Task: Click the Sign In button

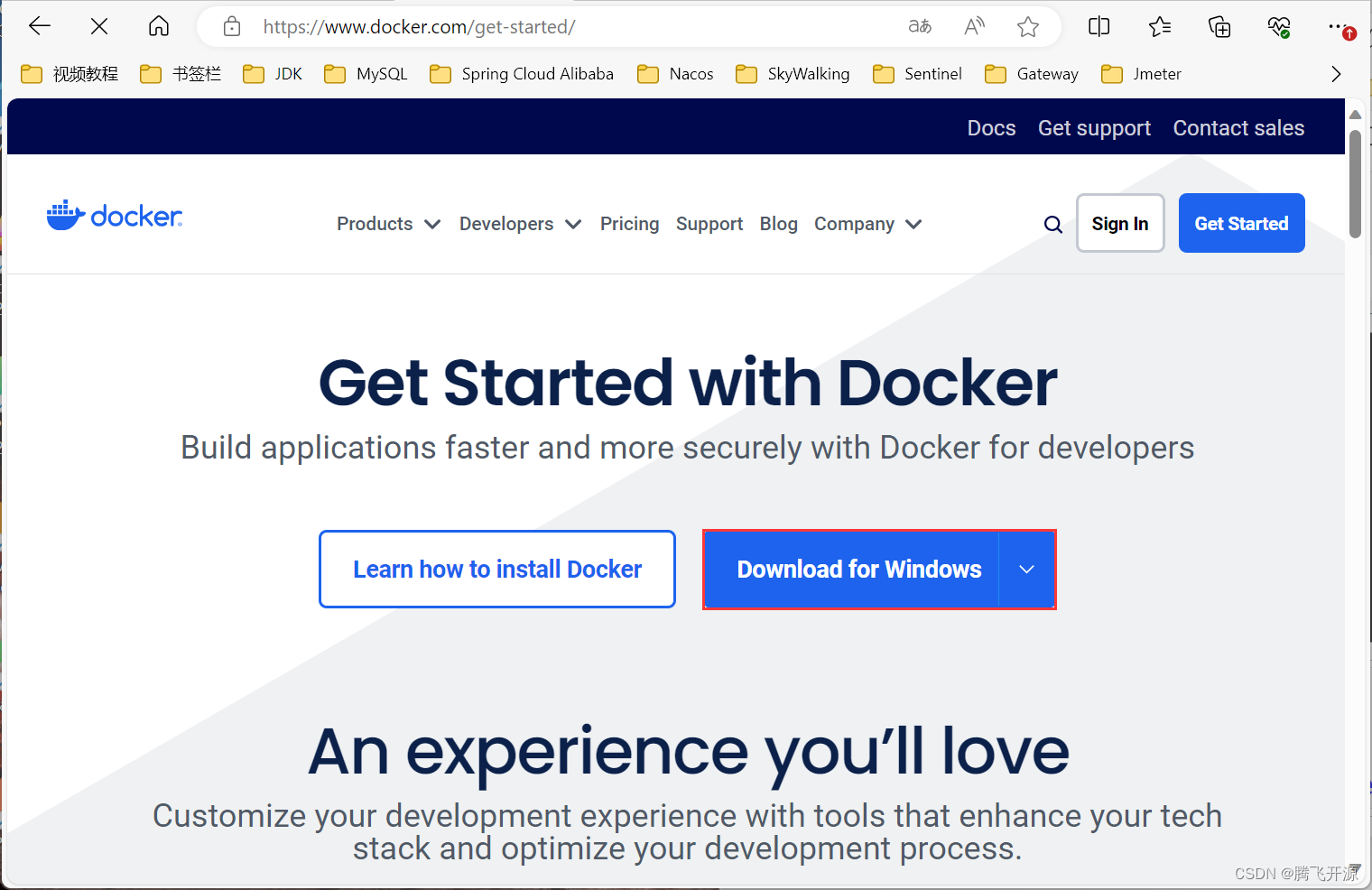Action: click(1120, 223)
